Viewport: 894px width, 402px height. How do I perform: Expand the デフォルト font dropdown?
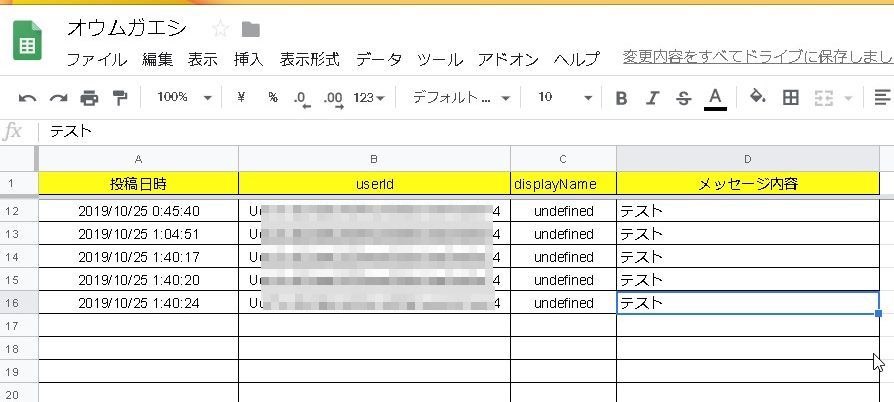pyautogui.click(x=461, y=98)
